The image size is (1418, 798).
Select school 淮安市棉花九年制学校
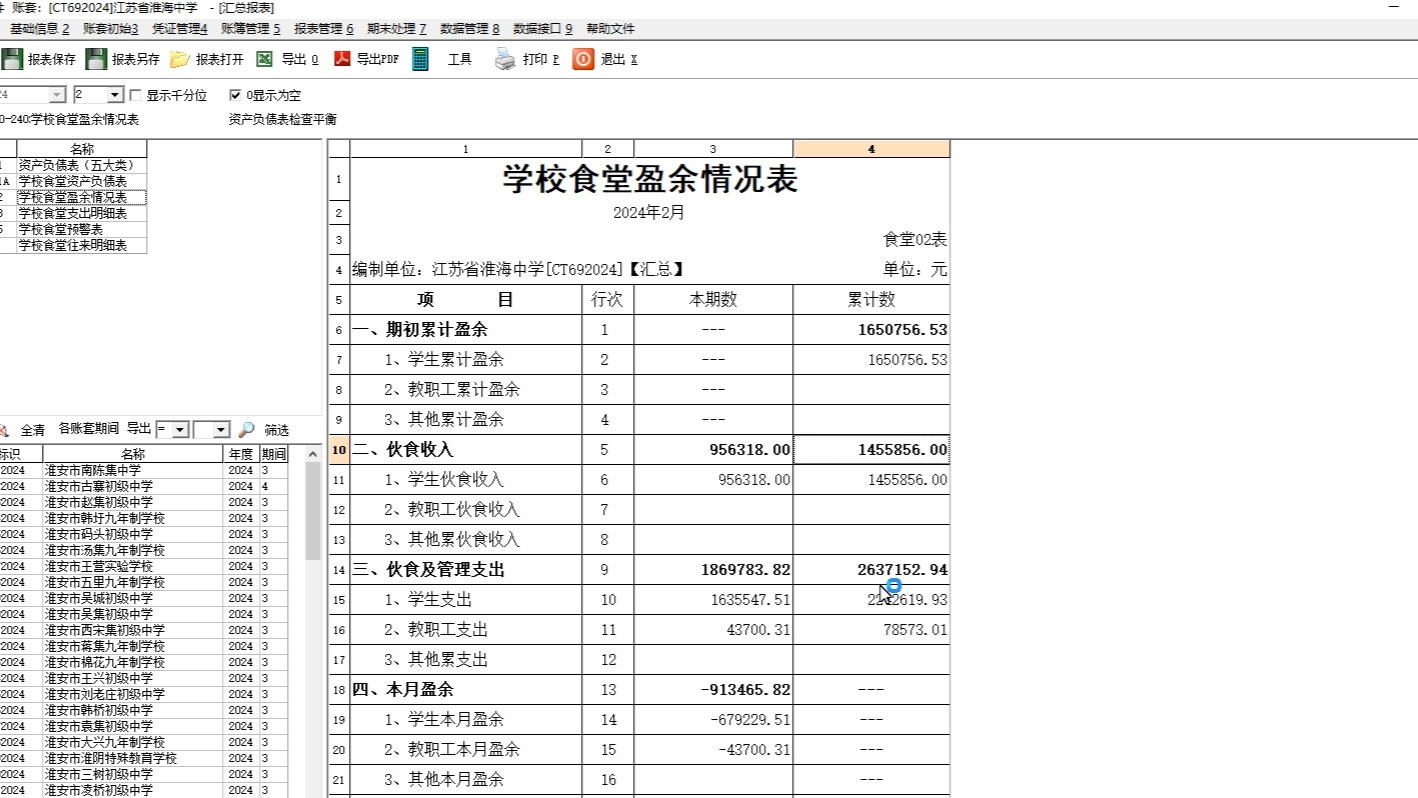(x=133, y=662)
